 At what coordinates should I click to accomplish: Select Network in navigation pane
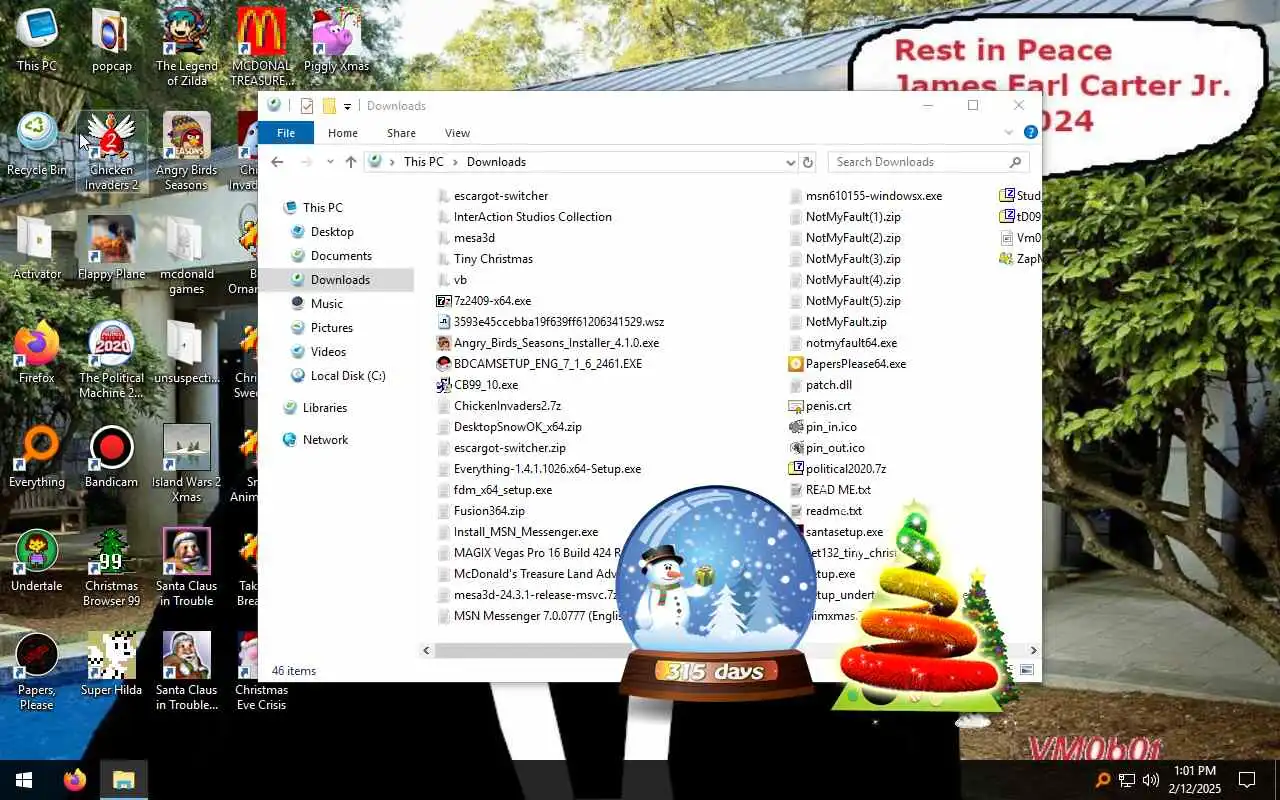pos(325,440)
